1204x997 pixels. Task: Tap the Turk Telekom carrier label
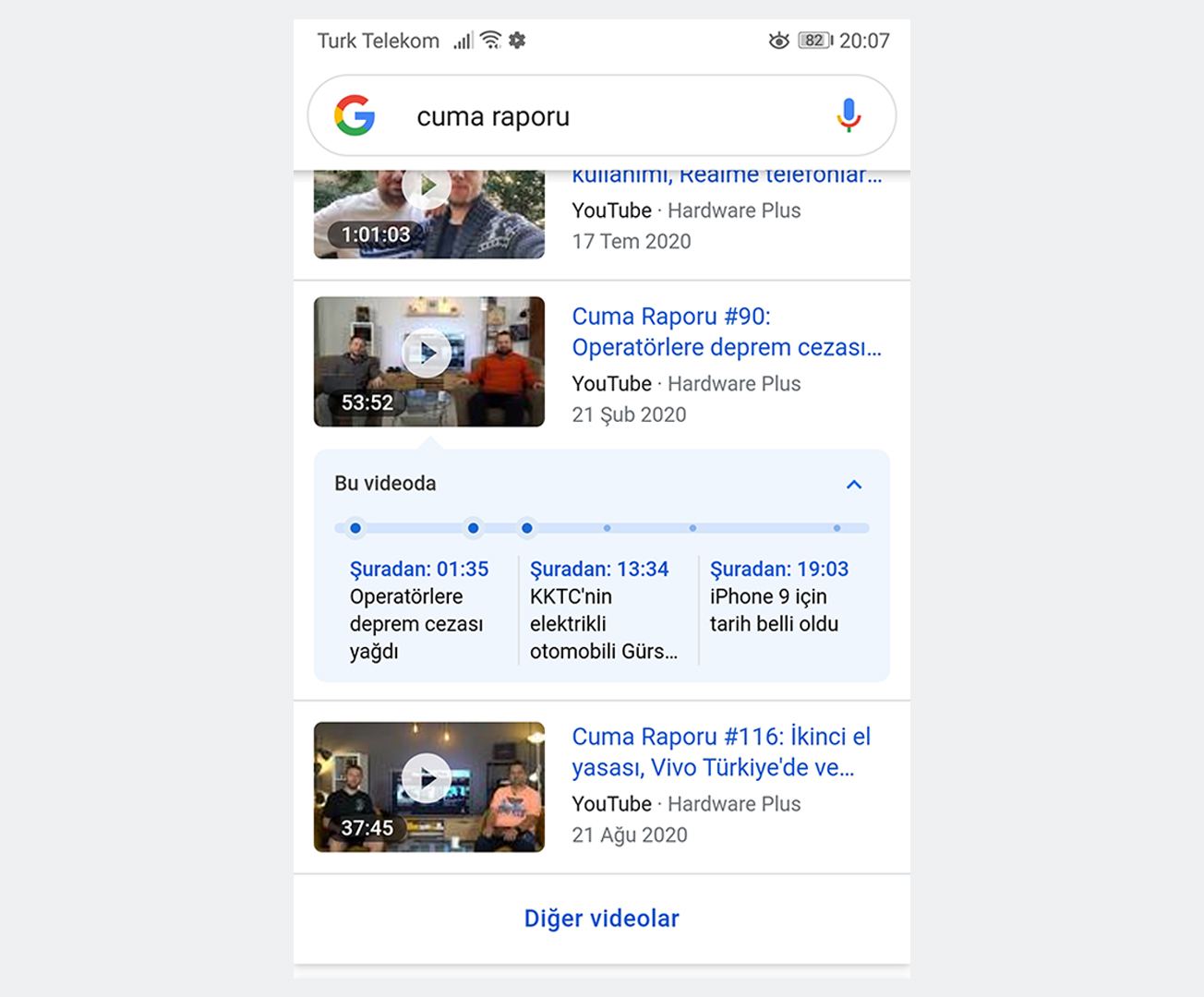379,41
